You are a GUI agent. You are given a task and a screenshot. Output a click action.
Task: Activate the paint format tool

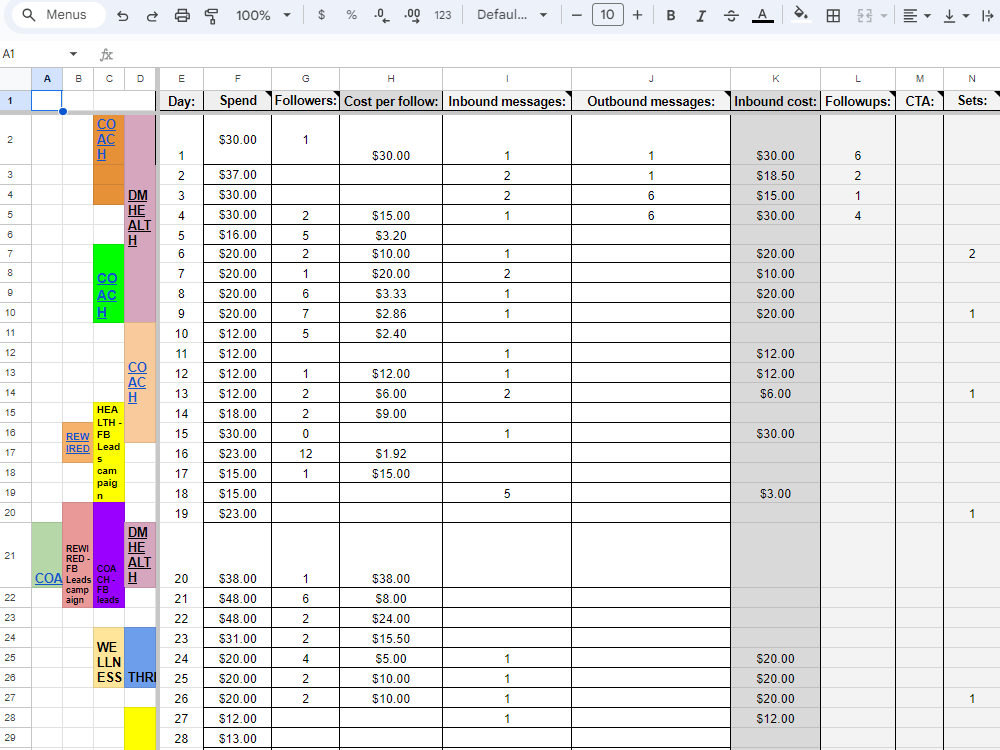coord(211,15)
